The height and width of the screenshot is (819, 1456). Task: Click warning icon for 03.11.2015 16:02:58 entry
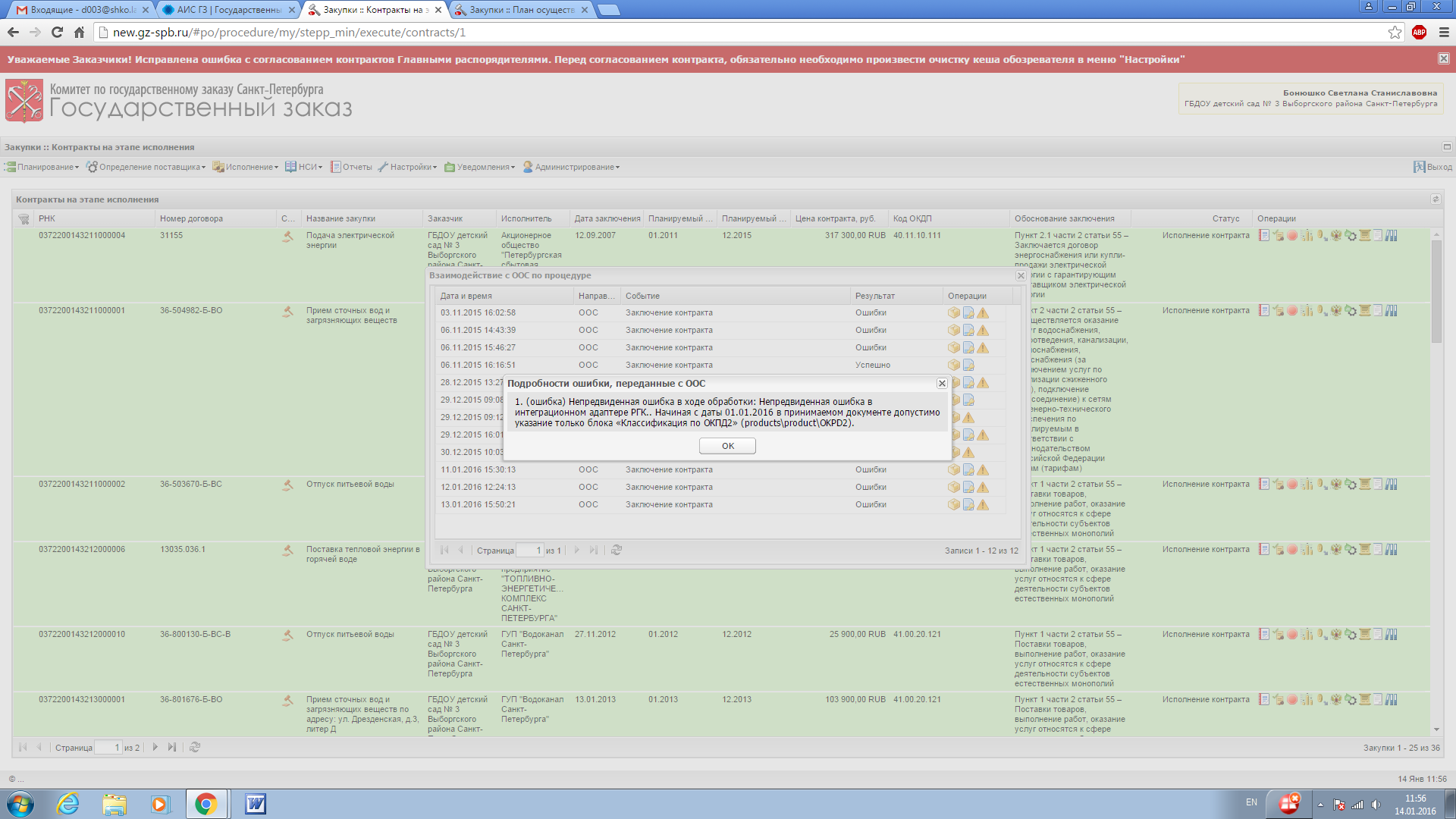click(x=983, y=313)
